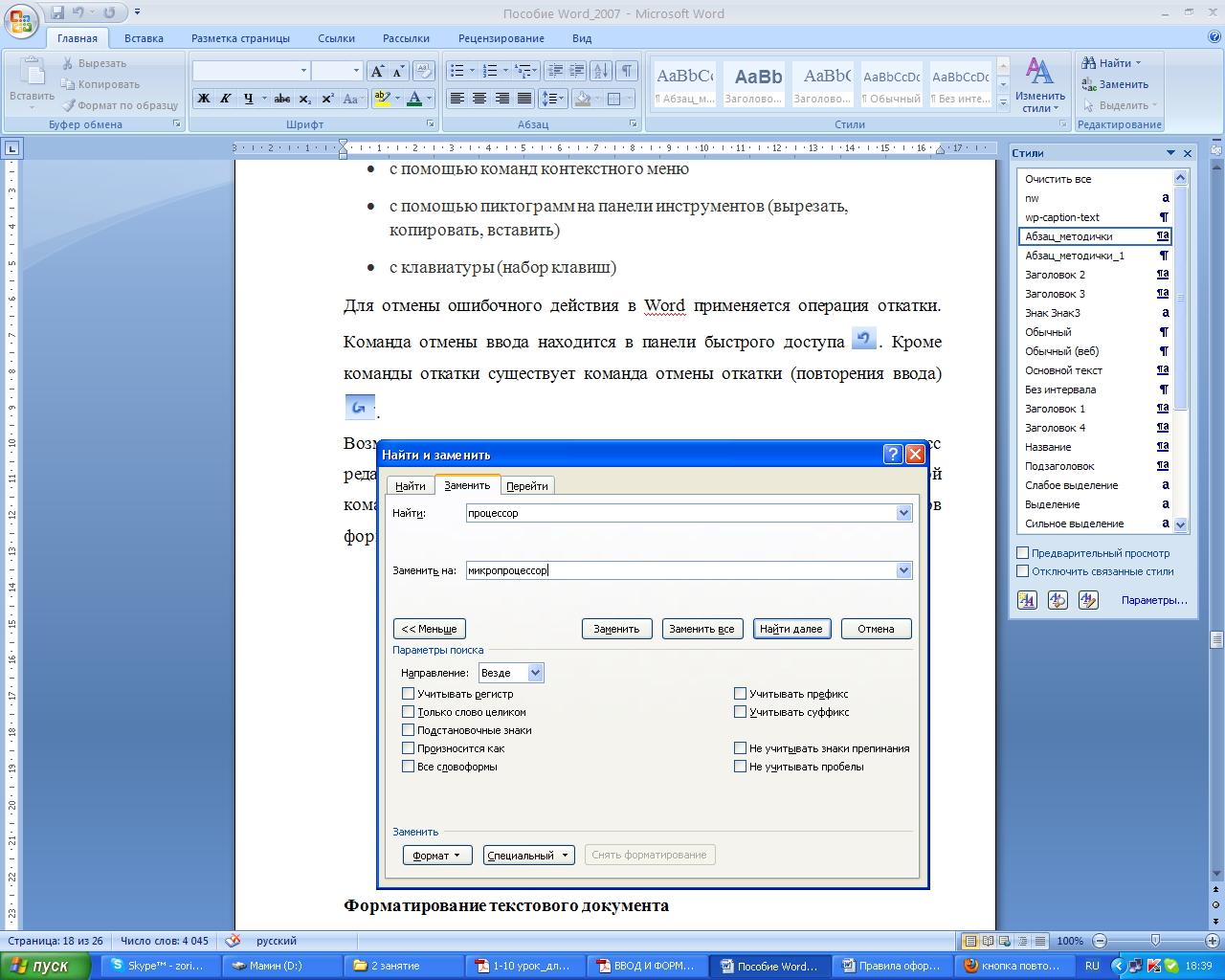Open the Формат dropdown button
This screenshot has width=1225, height=980.
[x=437, y=856]
